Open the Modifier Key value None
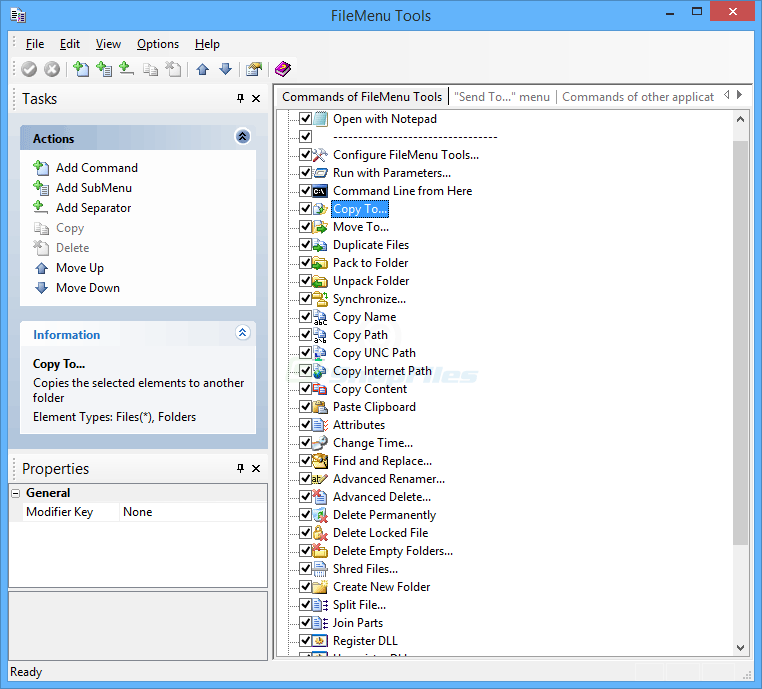Screen dimensions: 762x689 (192, 512)
